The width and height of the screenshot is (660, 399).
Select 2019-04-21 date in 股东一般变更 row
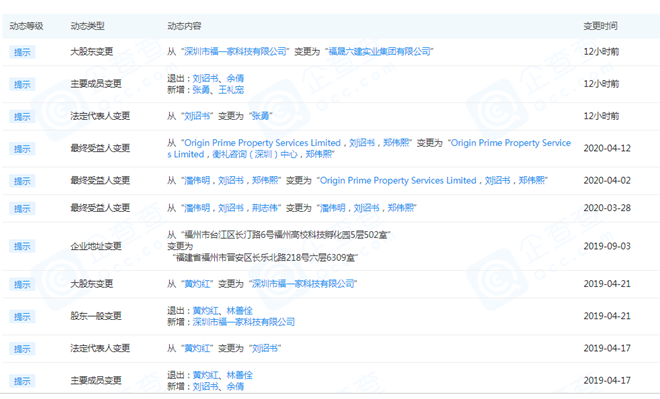tap(607, 316)
